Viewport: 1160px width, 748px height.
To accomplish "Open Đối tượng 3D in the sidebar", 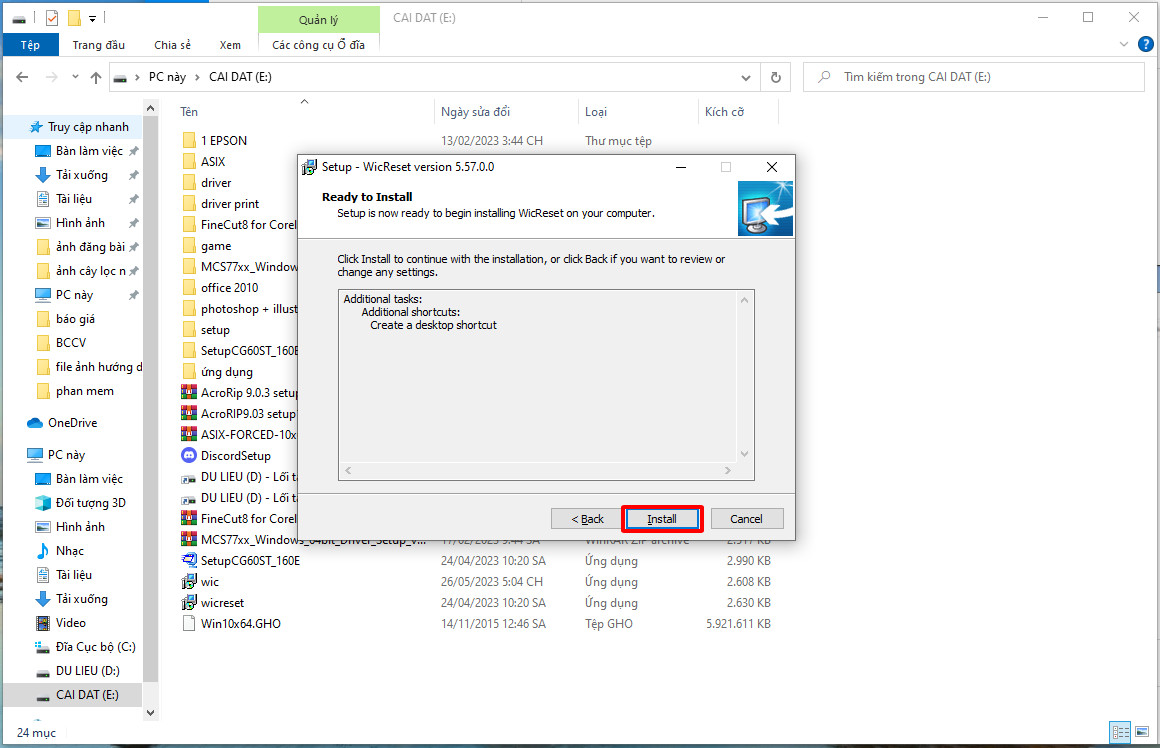I will (x=90, y=503).
